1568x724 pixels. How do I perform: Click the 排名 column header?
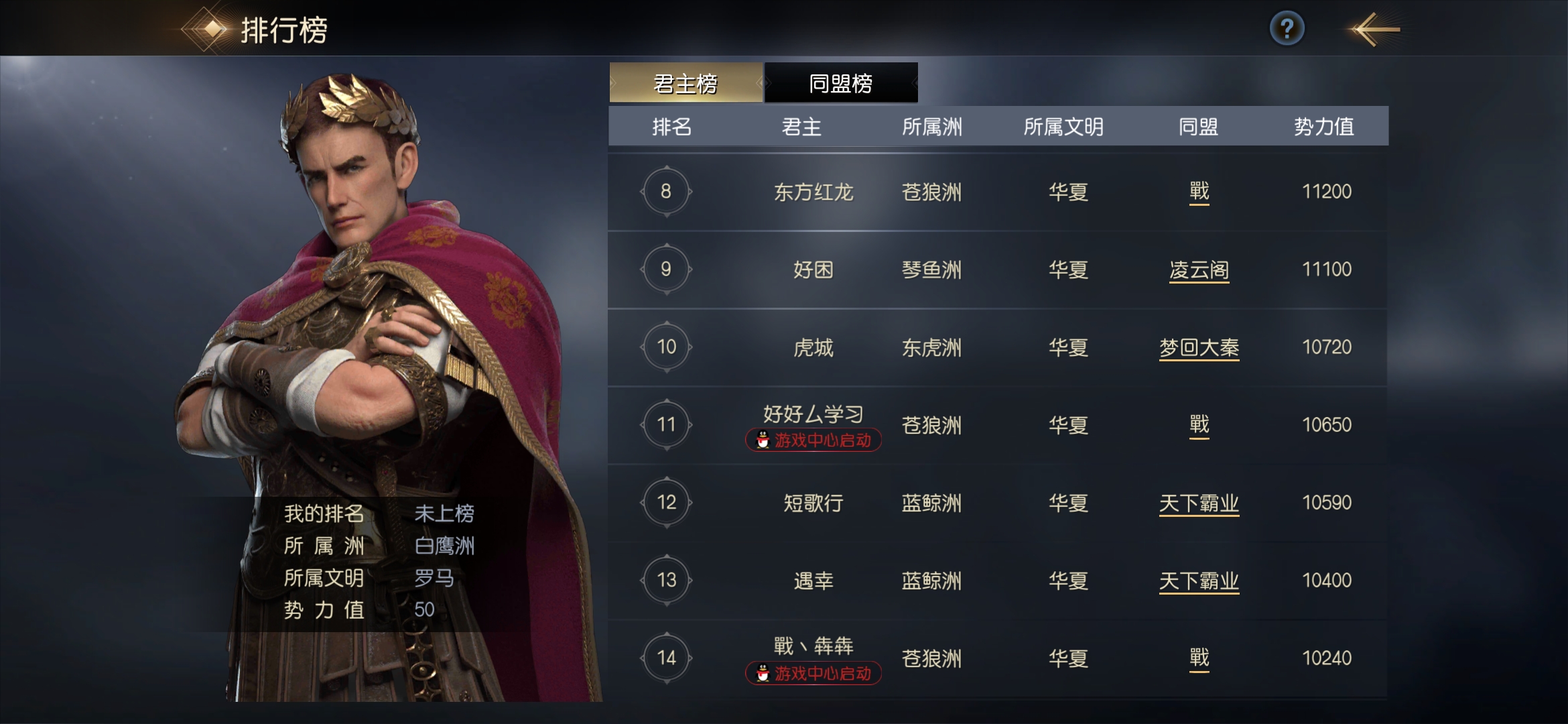[672, 127]
